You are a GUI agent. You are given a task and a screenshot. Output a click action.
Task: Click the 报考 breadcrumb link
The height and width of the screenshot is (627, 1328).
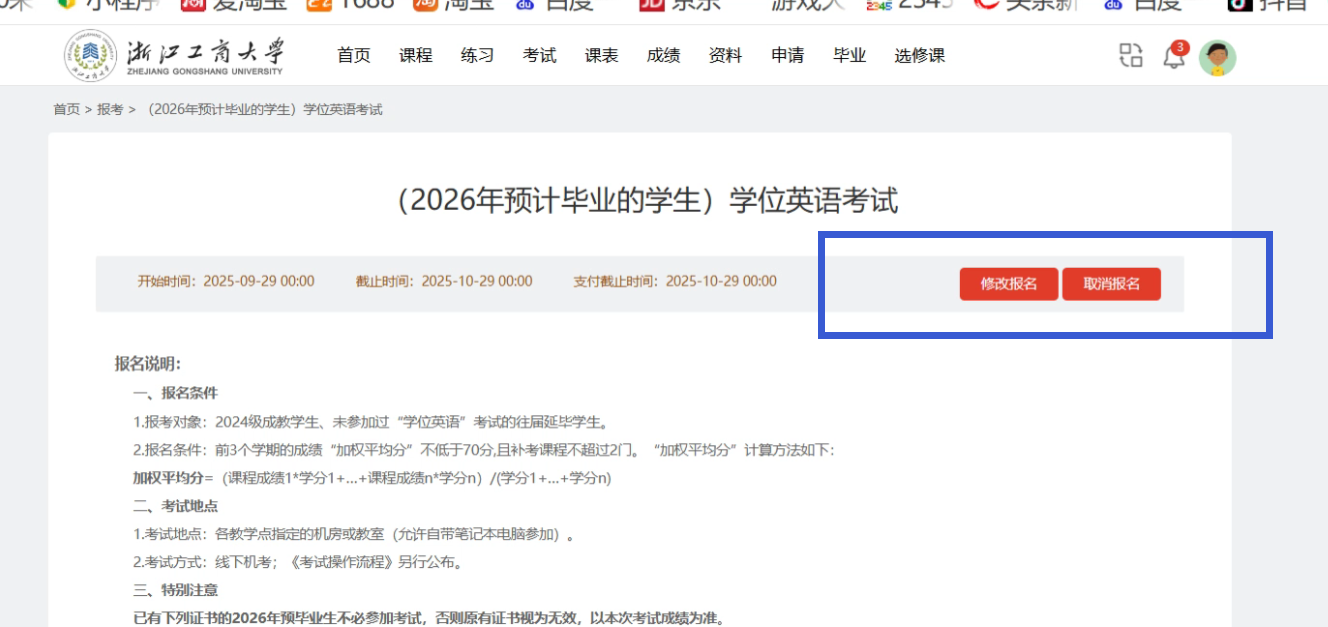click(x=110, y=109)
